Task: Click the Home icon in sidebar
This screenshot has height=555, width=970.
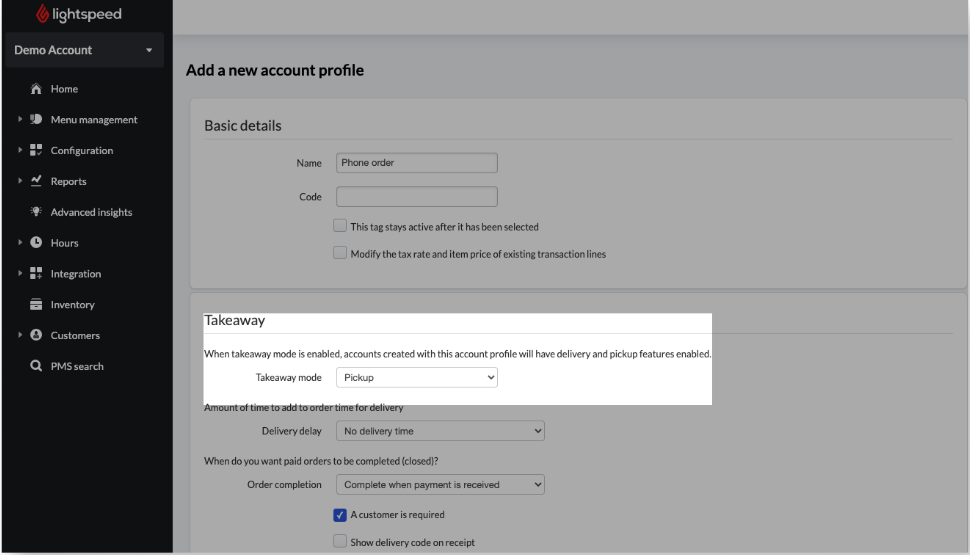Action: click(36, 89)
